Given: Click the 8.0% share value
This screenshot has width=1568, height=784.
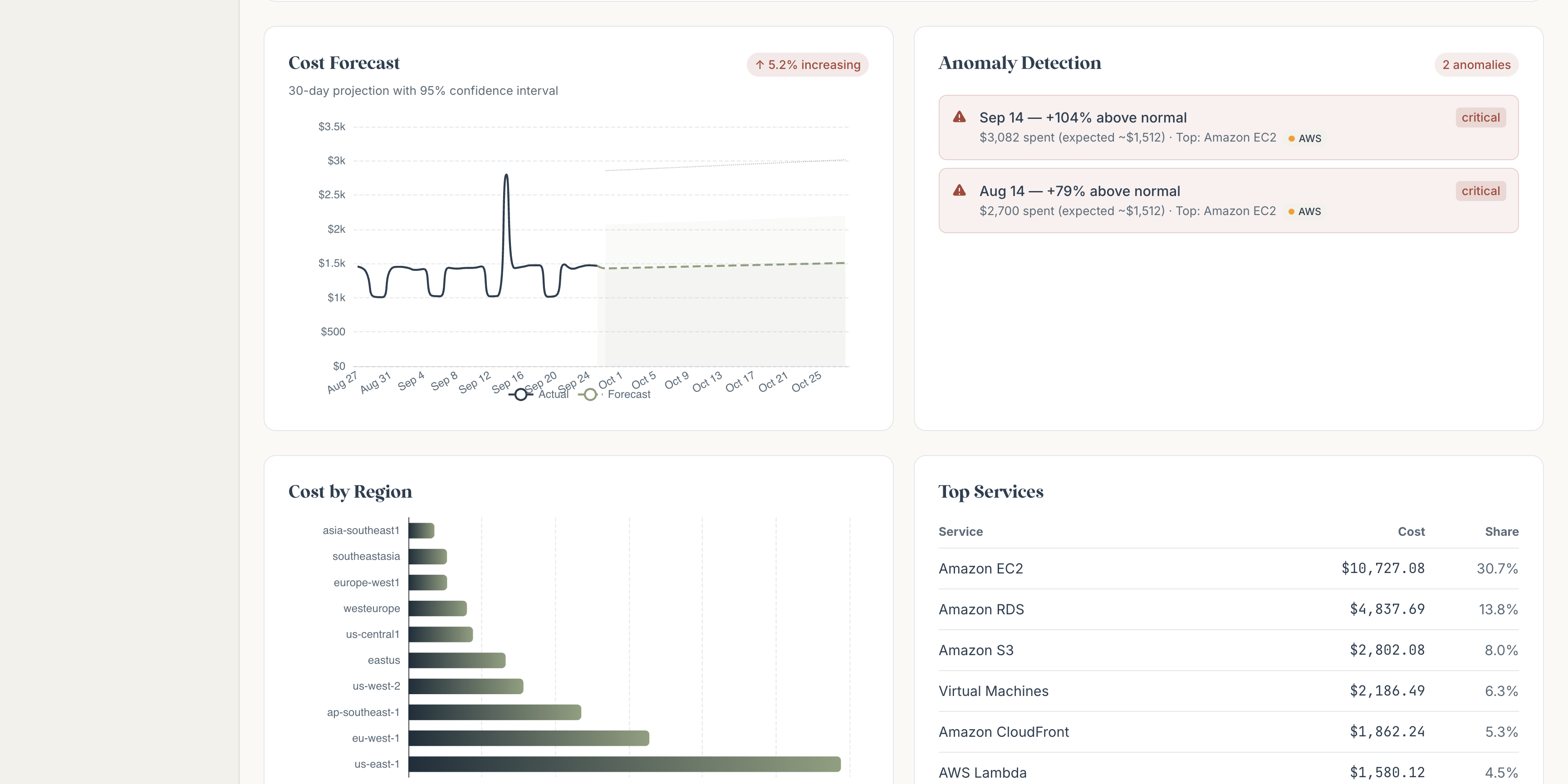Looking at the screenshot, I should 1501,650.
